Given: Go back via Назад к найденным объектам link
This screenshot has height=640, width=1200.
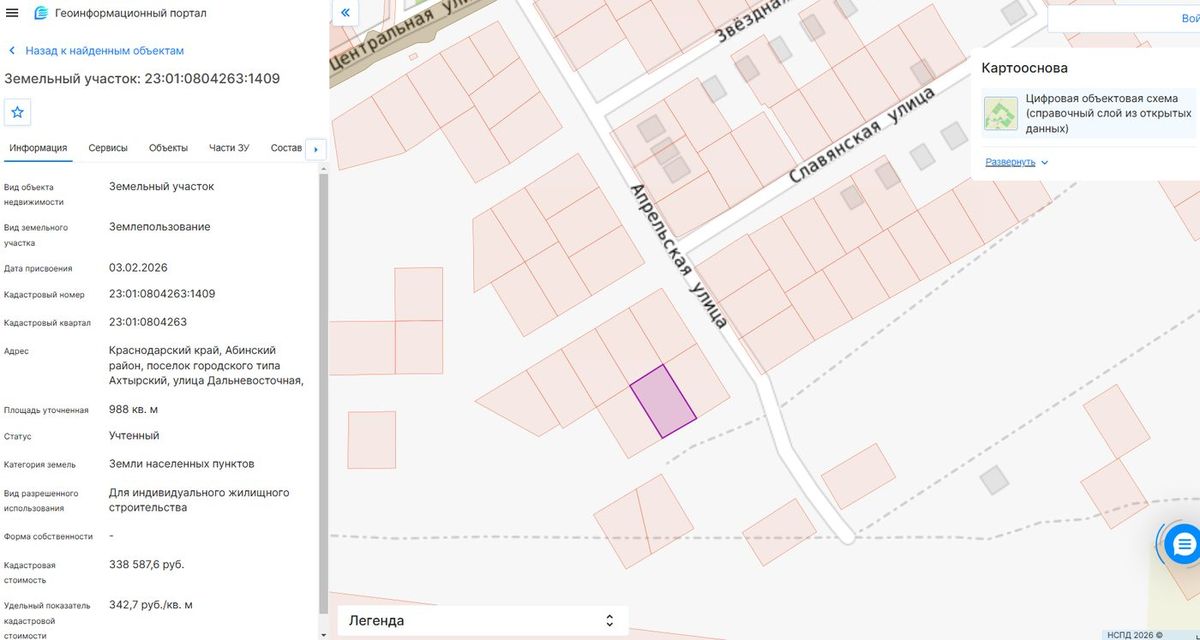Looking at the screenshot, I should click(105, 50).
